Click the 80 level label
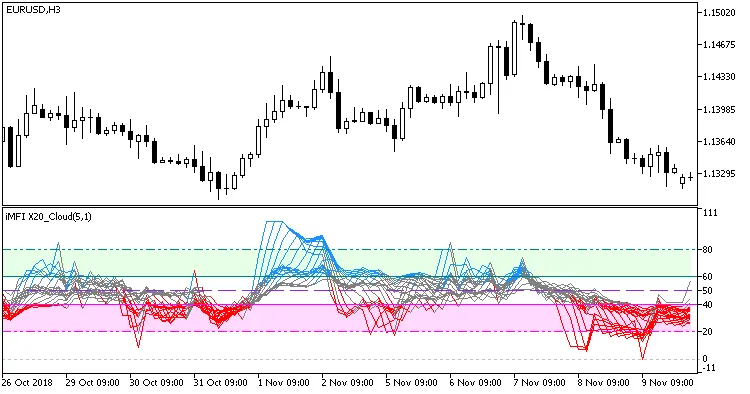This screenshot has width=750, height=394. point(708,250)
